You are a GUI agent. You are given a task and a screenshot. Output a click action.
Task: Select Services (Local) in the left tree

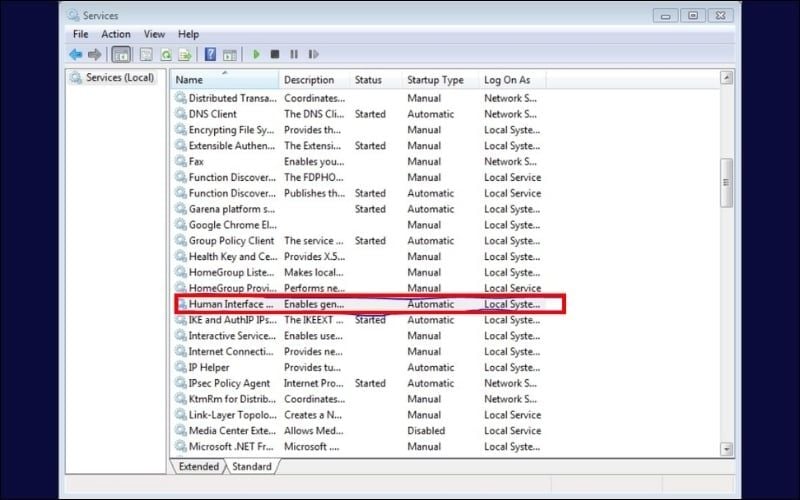[119, 78]
